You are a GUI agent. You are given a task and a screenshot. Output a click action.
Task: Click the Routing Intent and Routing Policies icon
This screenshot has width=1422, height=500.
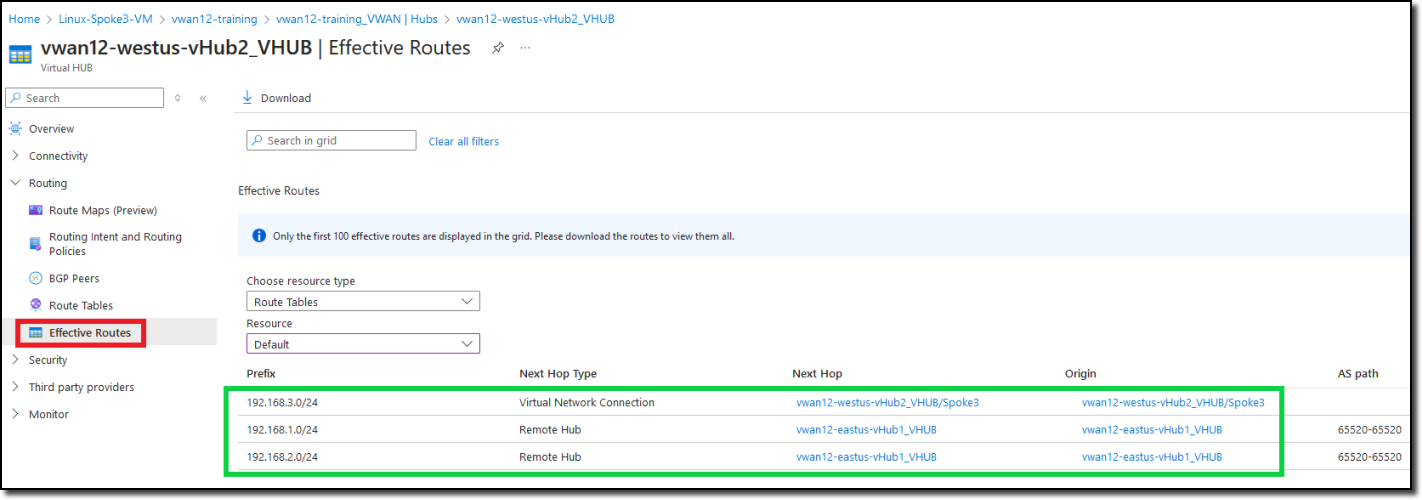[36, 244]
